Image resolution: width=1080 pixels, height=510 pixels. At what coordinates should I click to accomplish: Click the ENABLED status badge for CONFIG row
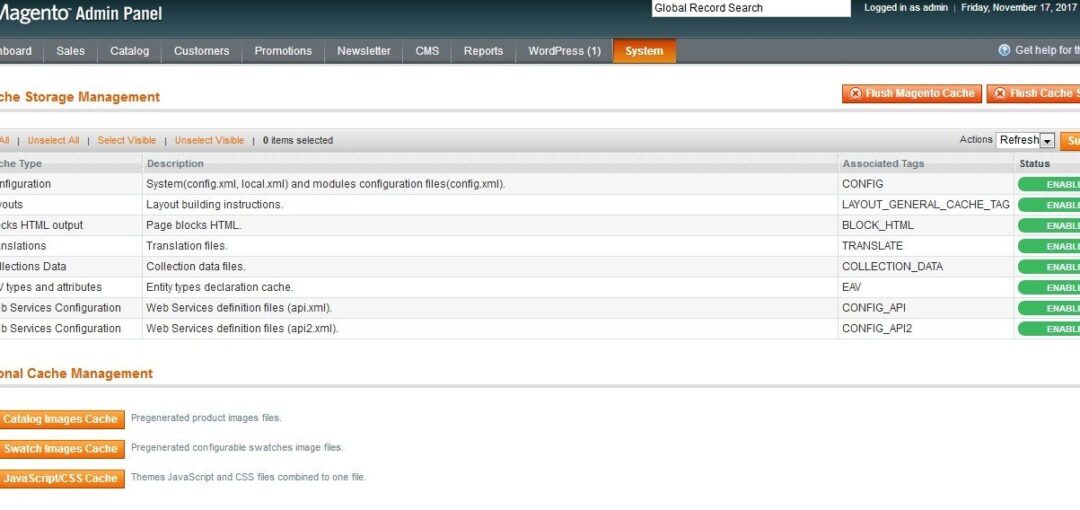point(1049,185)
